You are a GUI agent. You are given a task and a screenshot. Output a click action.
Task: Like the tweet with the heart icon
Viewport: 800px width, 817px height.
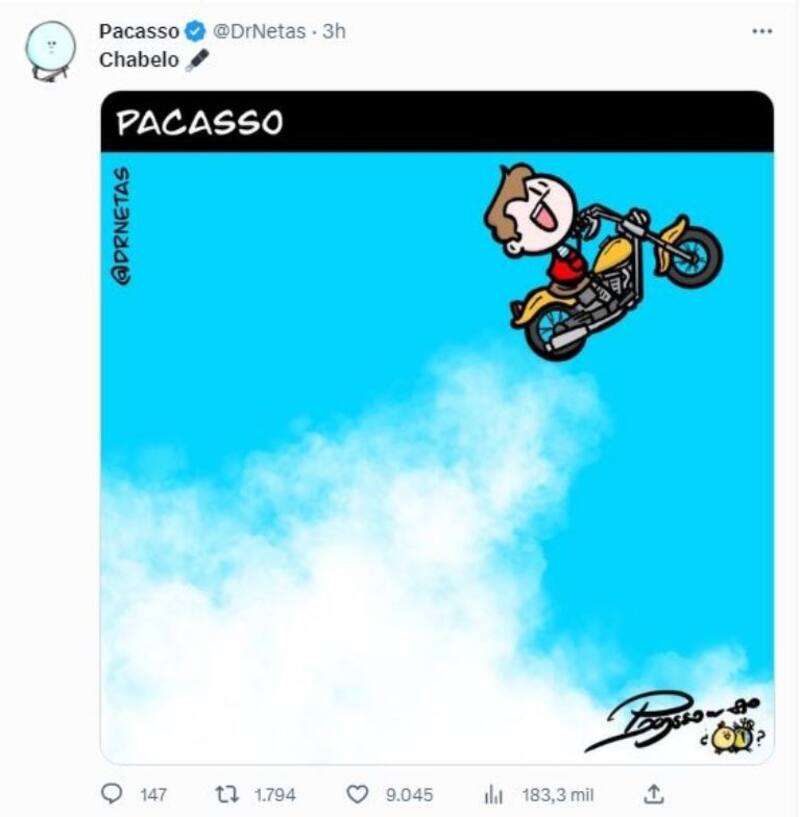(358, 794)
